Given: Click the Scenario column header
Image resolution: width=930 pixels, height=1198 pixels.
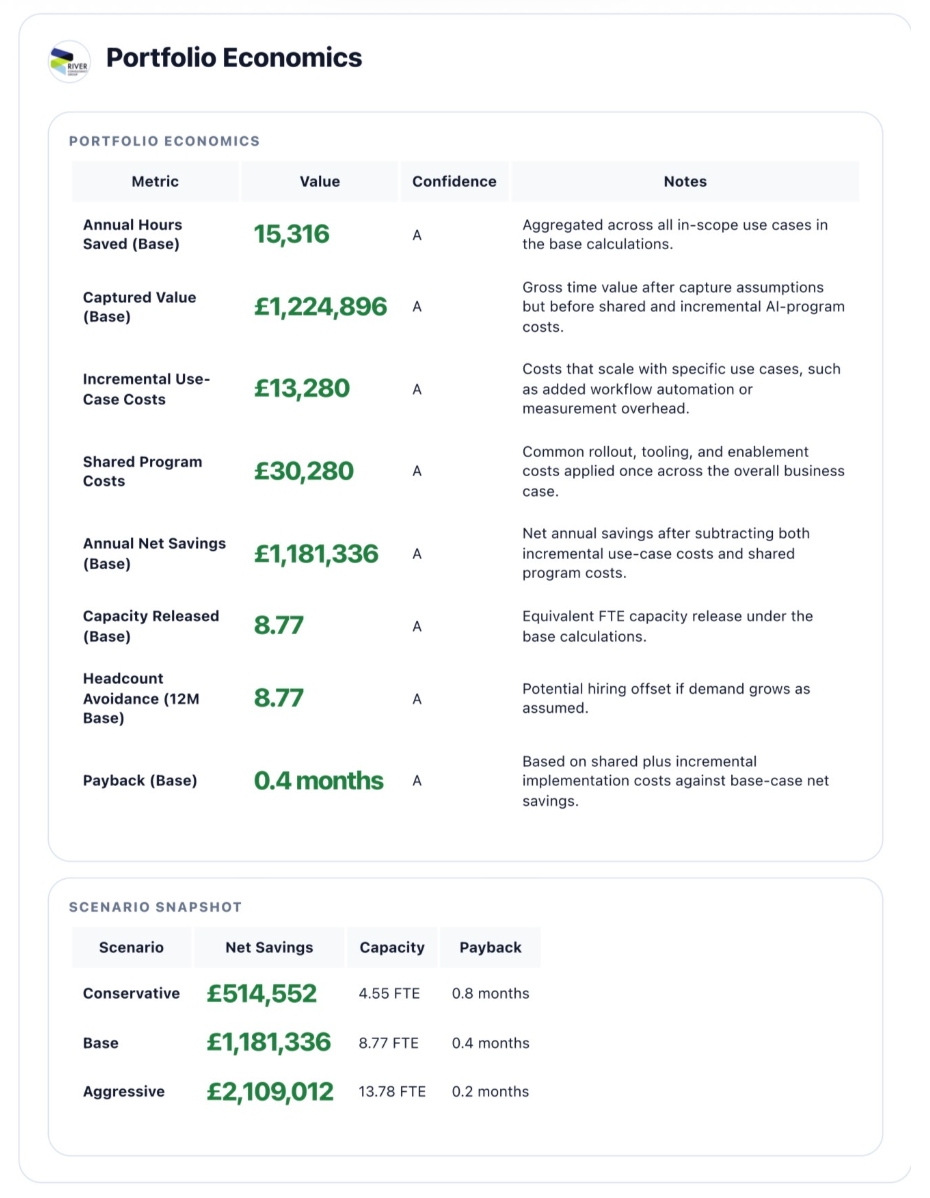Looking at the screenshot, I should (131, 947).
